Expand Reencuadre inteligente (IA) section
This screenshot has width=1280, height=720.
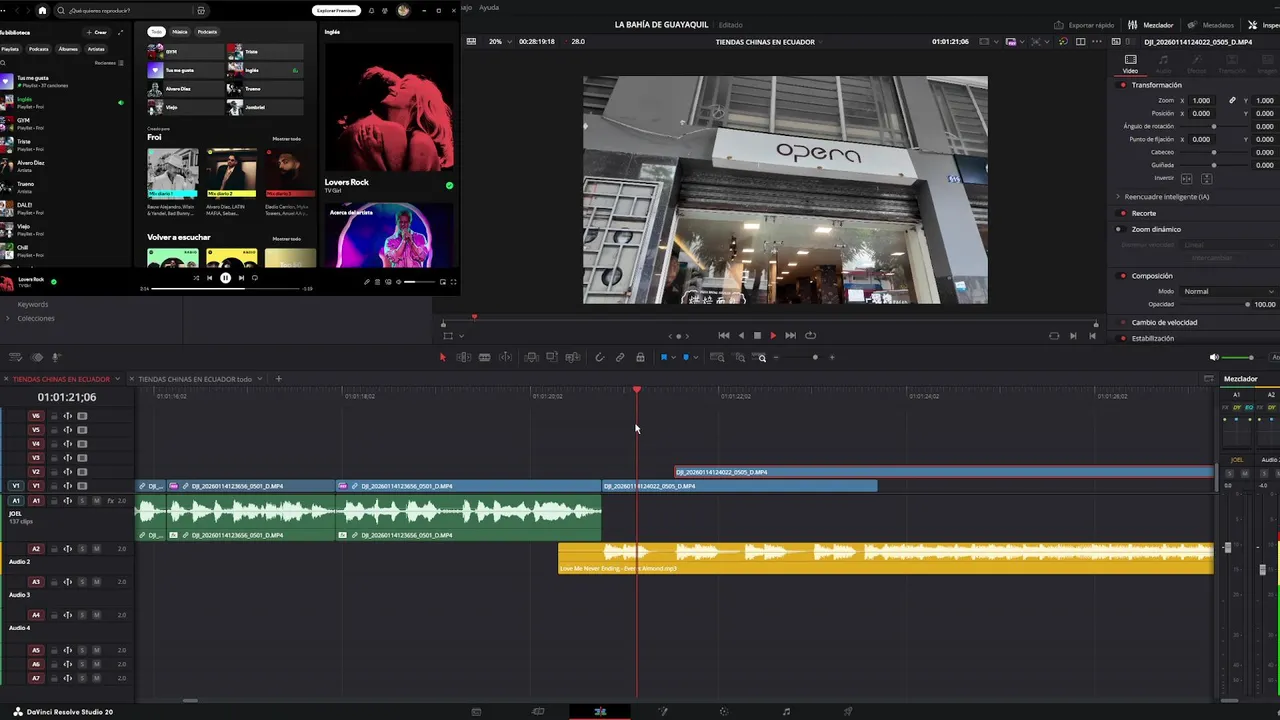point(1118,197)
